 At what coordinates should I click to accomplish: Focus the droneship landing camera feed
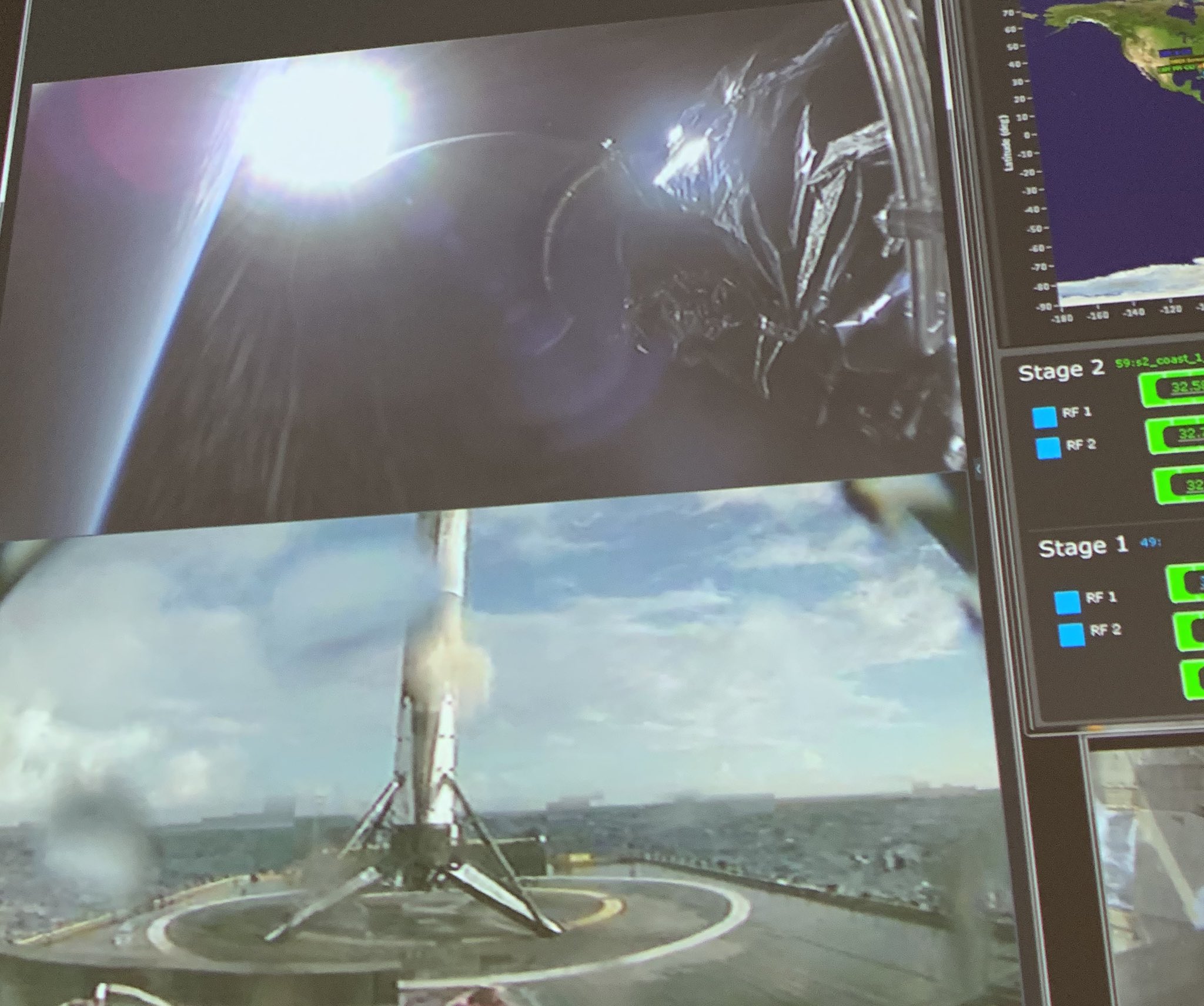click(x=470, y=764)
